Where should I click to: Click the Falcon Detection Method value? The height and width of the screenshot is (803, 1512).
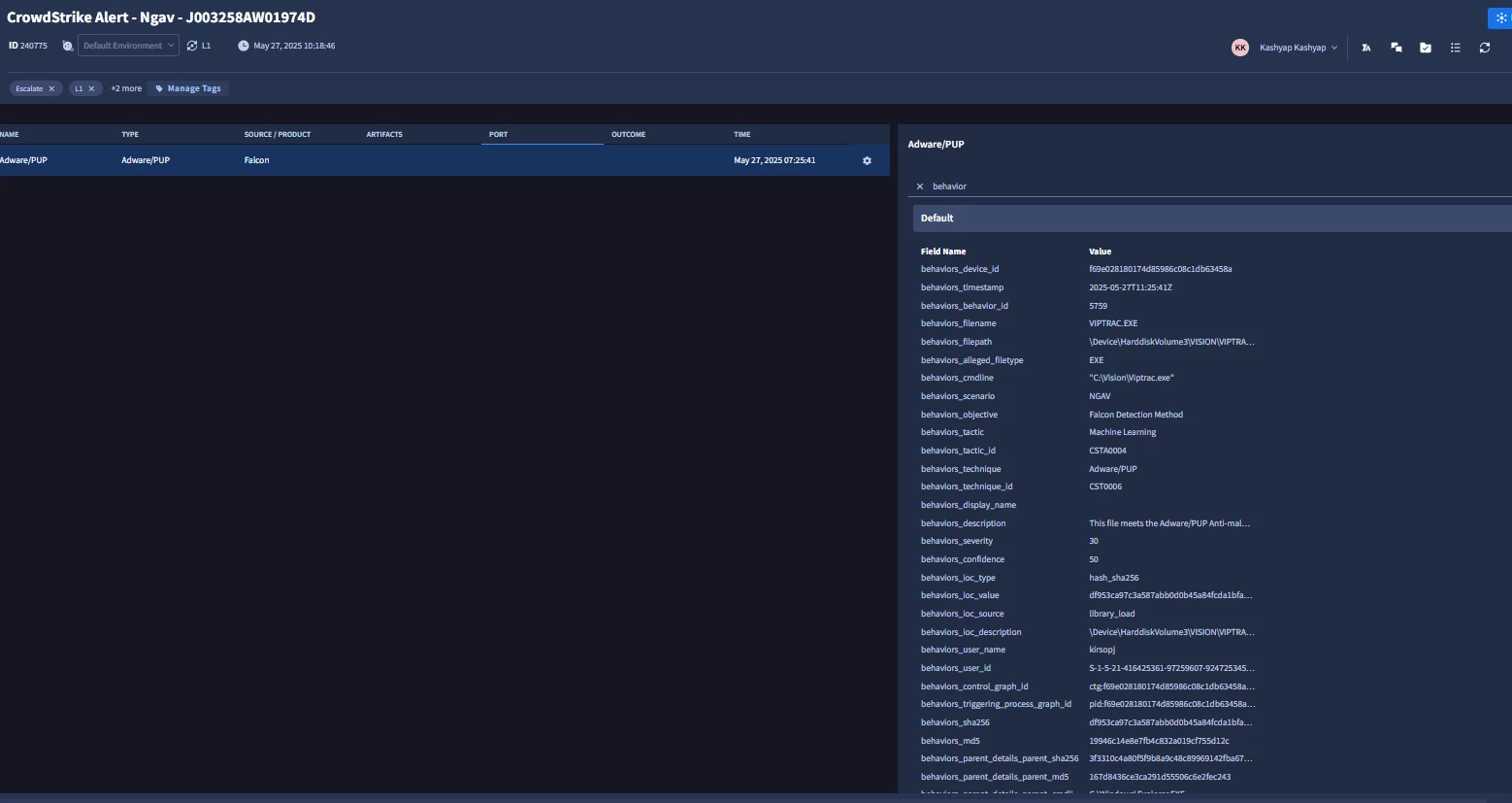(x=1135, y=415)
